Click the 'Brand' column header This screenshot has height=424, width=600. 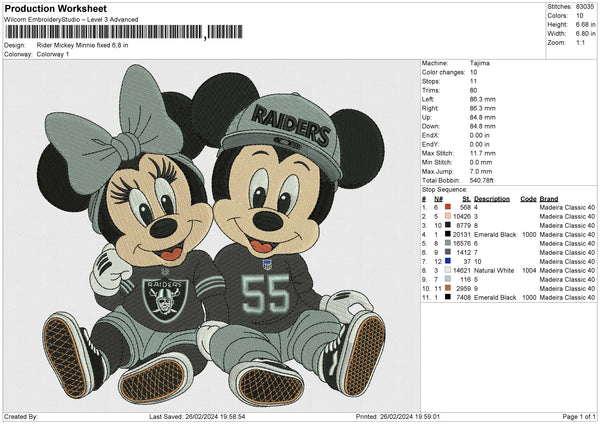coord(549,199)
